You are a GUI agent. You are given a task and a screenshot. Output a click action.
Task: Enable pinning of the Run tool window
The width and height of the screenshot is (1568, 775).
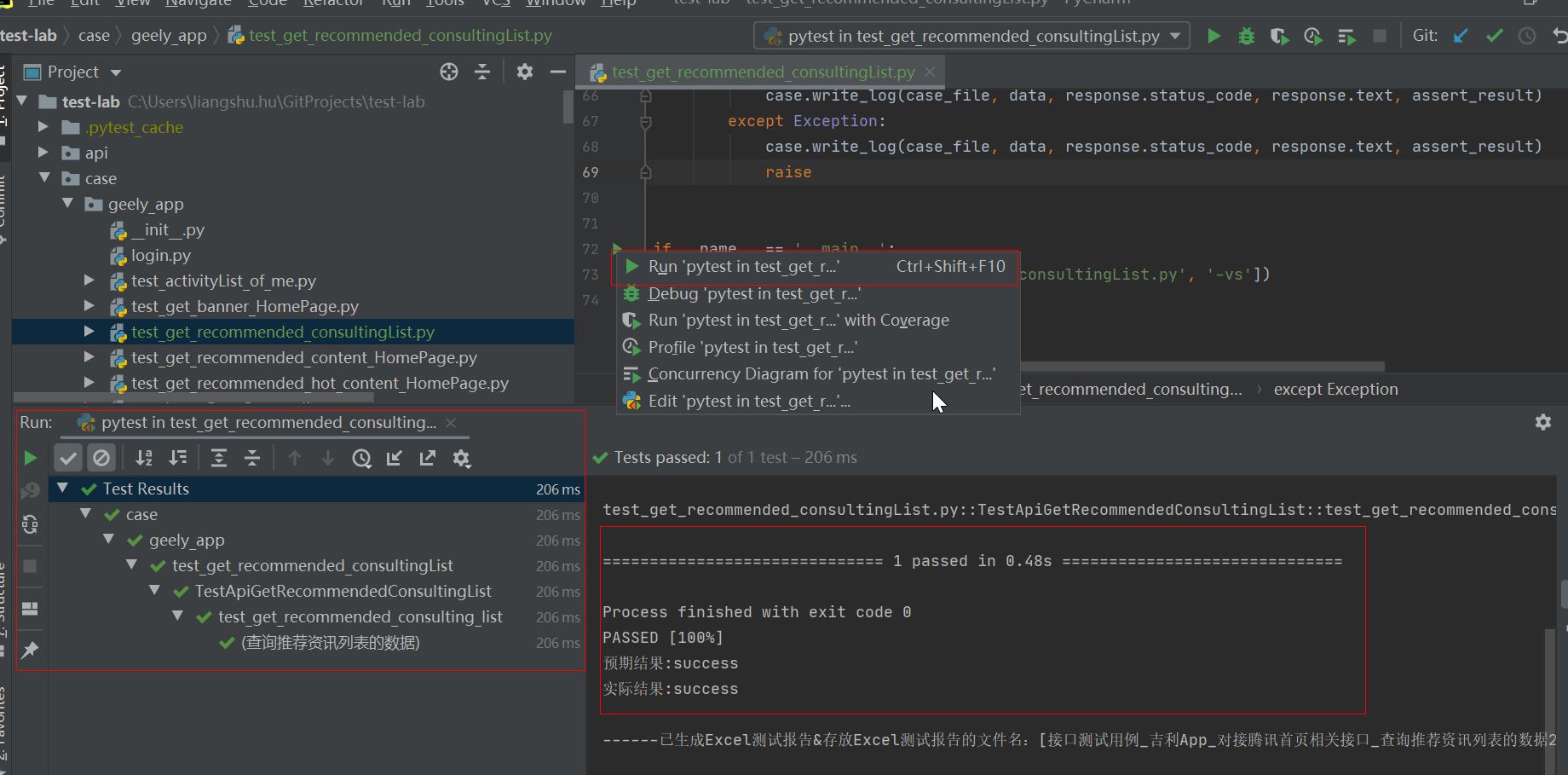(x=30, y=650)
